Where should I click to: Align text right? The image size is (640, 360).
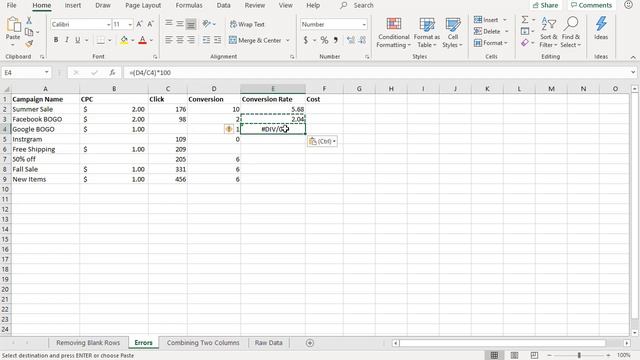[191, 40]
